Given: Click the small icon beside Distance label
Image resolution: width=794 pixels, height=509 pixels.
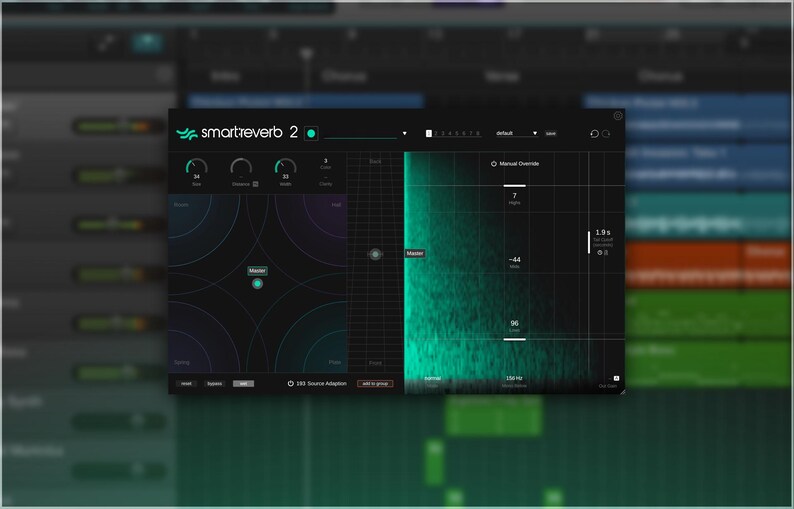Looking at the screenshot, I should [255, 184].
